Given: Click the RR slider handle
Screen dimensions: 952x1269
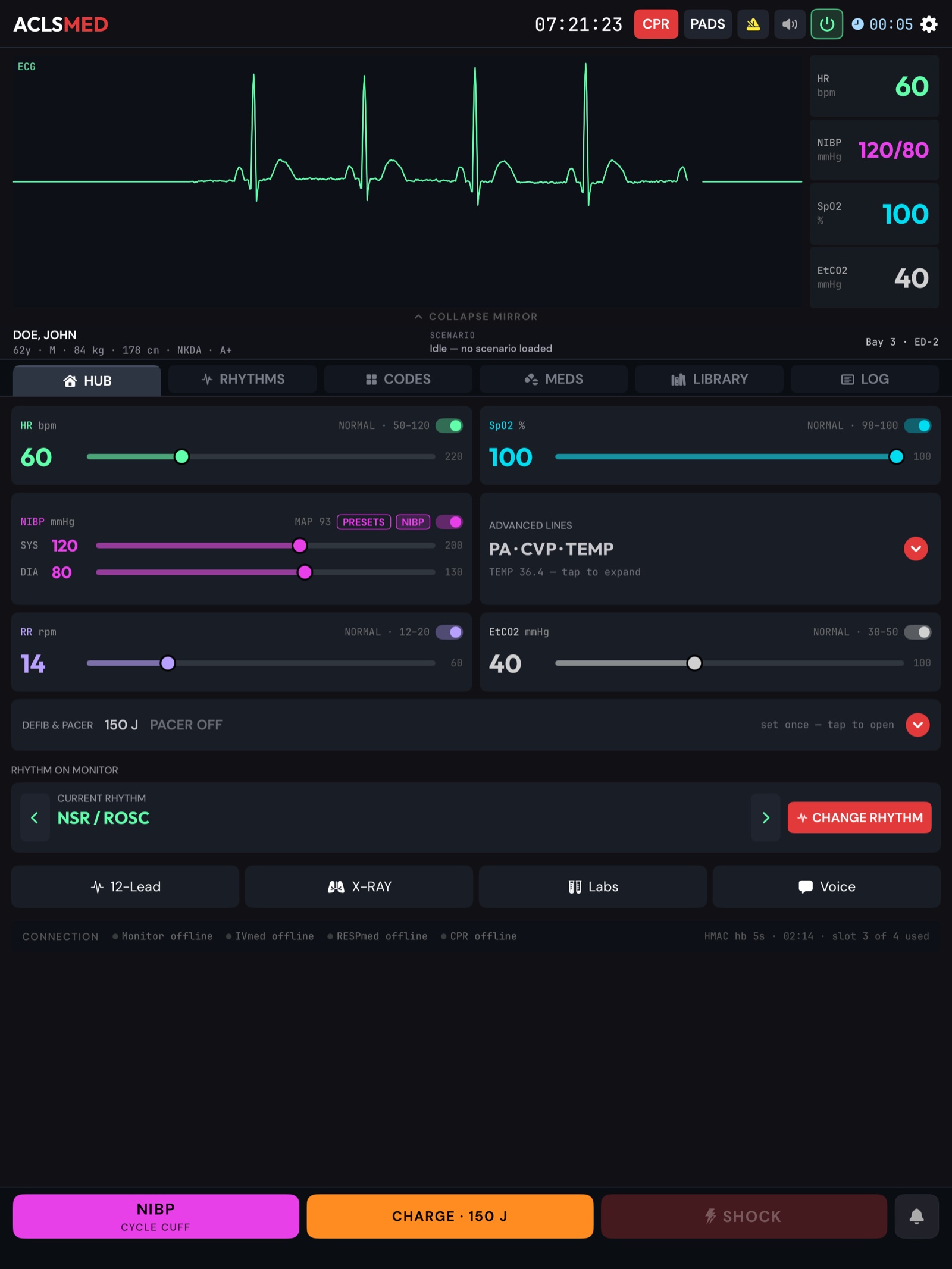Looking at the screenshot, I should (168, 663).
